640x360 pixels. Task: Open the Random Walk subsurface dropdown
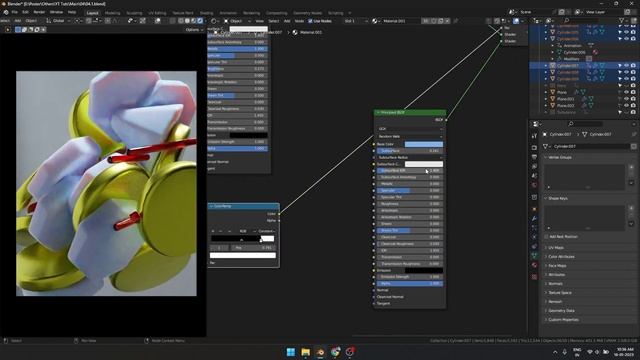(410, 136)
